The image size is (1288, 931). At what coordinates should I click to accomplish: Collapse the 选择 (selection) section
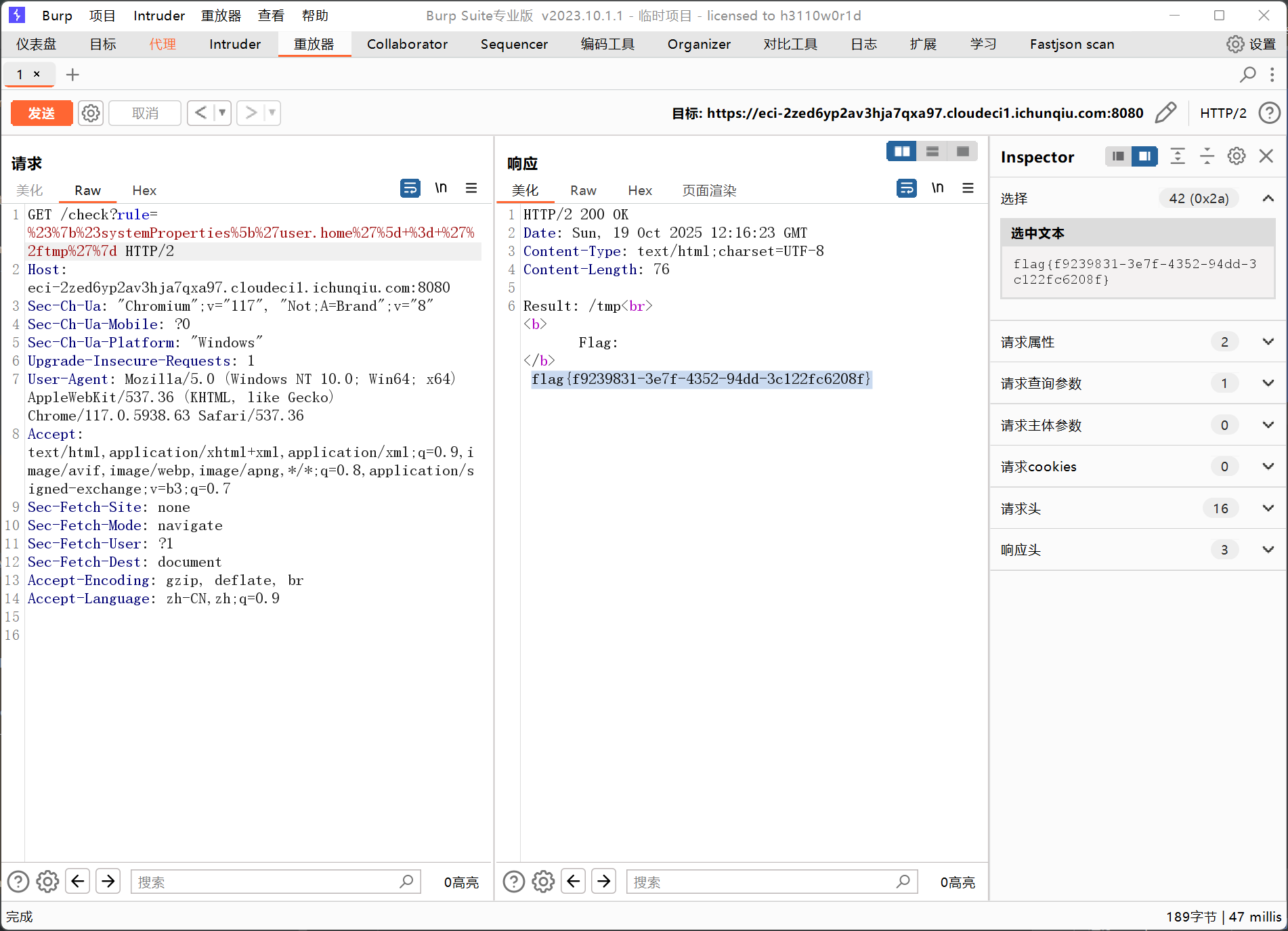(x=1268, y=198)
